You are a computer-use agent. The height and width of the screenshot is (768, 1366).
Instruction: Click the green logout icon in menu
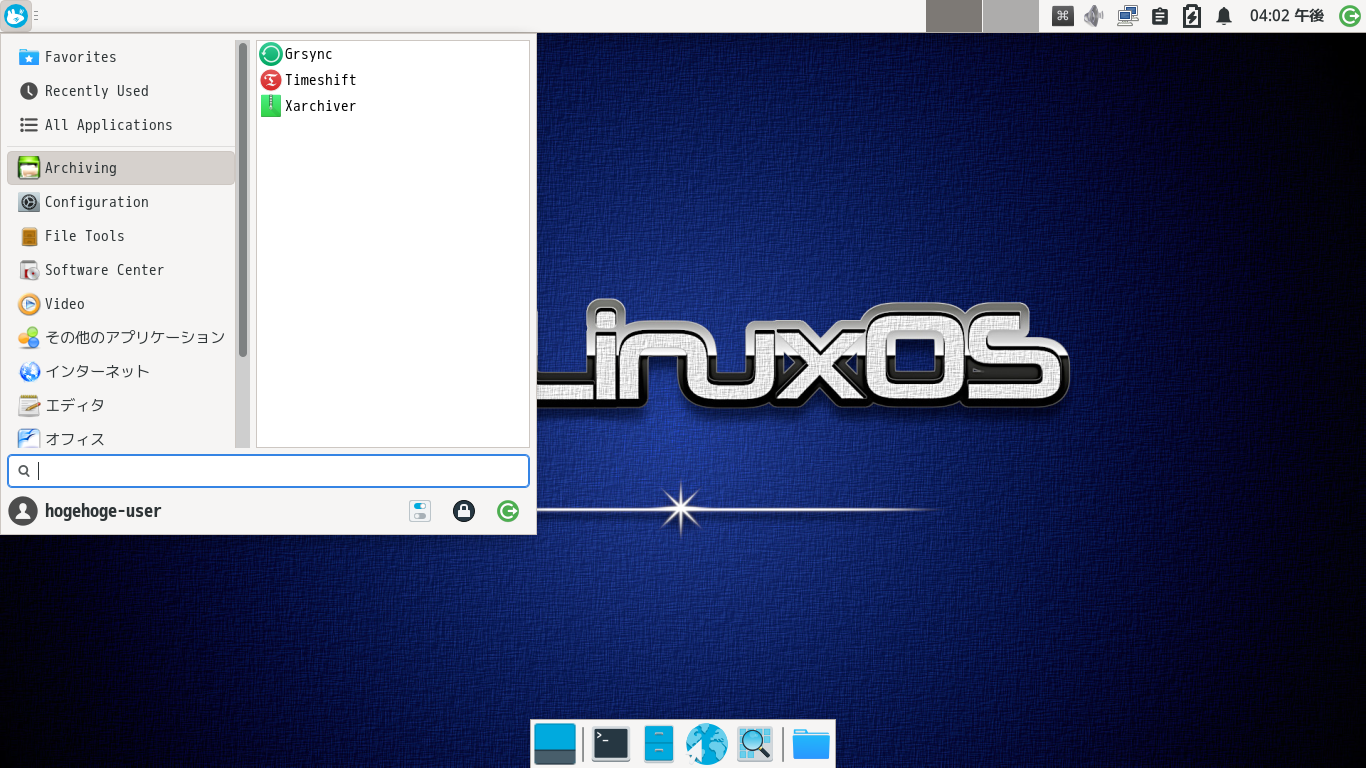pos(508,511)
